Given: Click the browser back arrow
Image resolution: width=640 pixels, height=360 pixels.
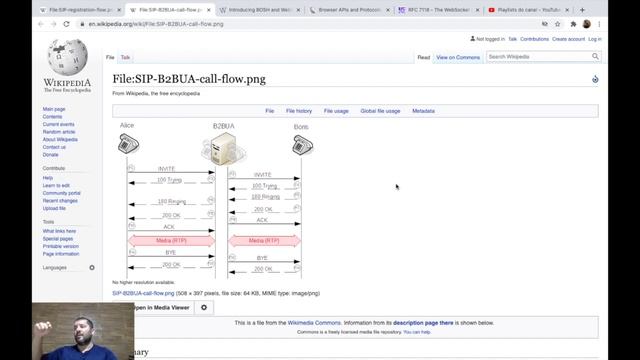Looking at the screenshot, I should tap(41, 24).
